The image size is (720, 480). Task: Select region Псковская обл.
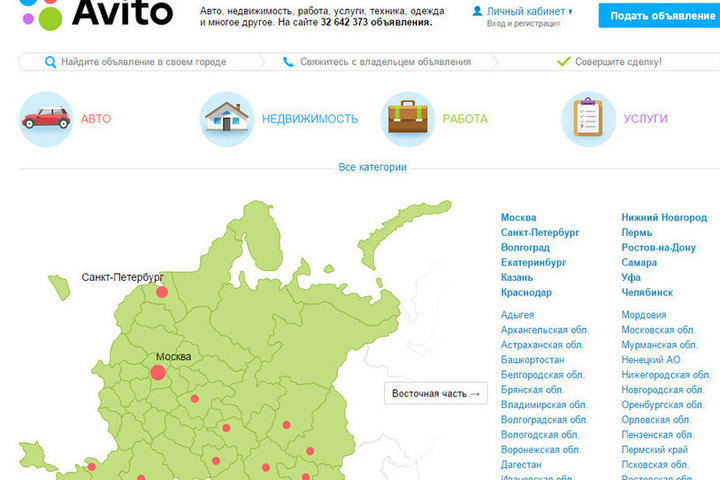pyautogui.click(x=655, y=465)
